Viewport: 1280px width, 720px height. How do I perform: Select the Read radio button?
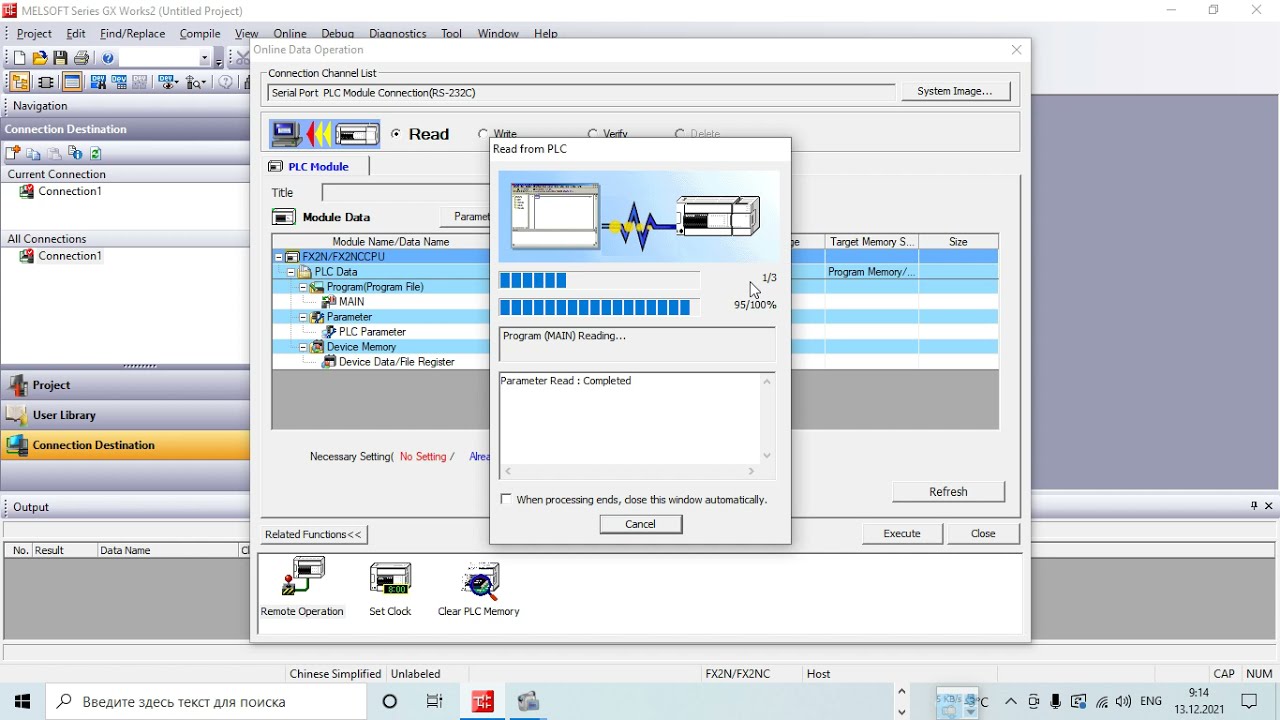pos(397,134)
